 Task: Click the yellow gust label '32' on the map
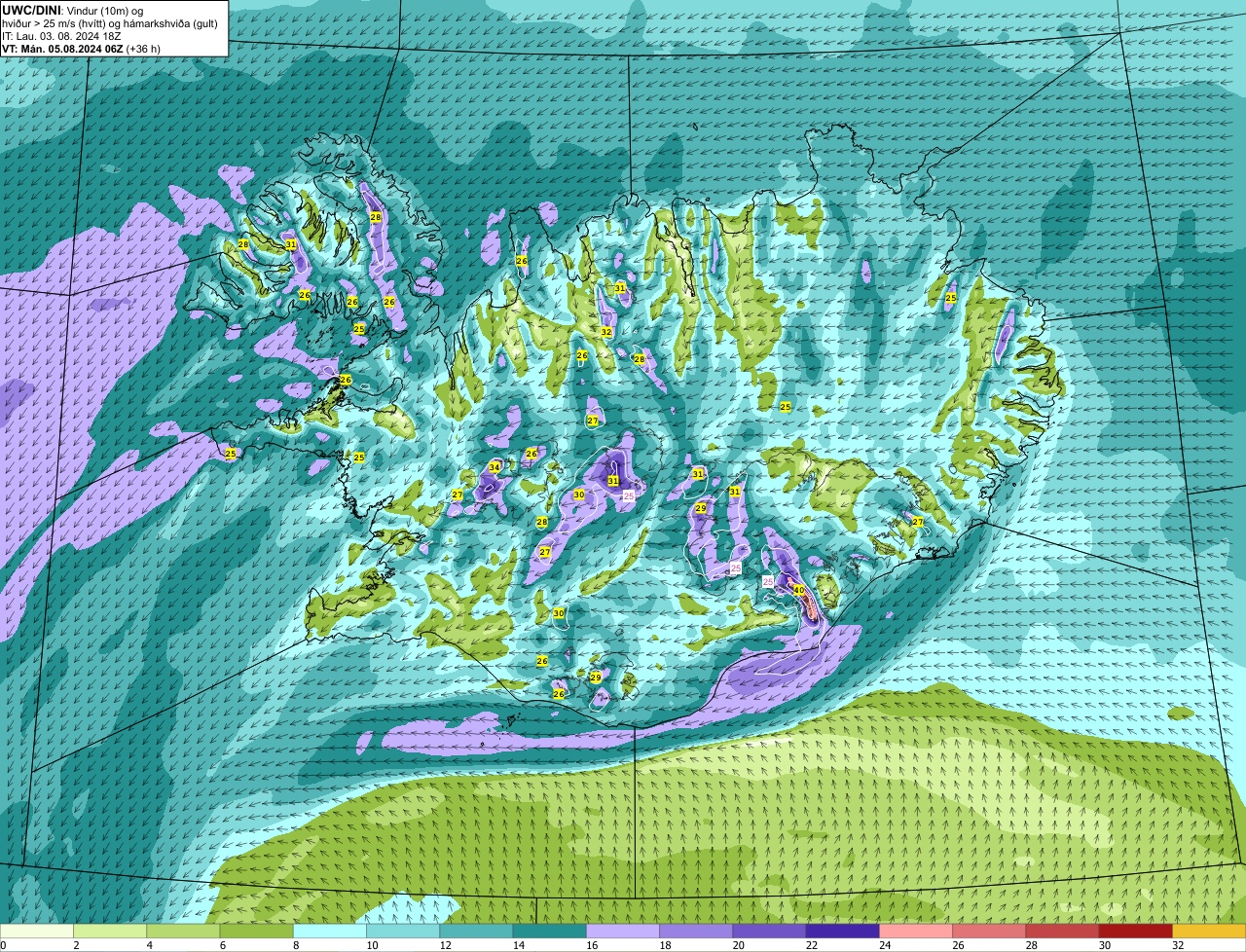pyautogui.click(x=605, y=332)
